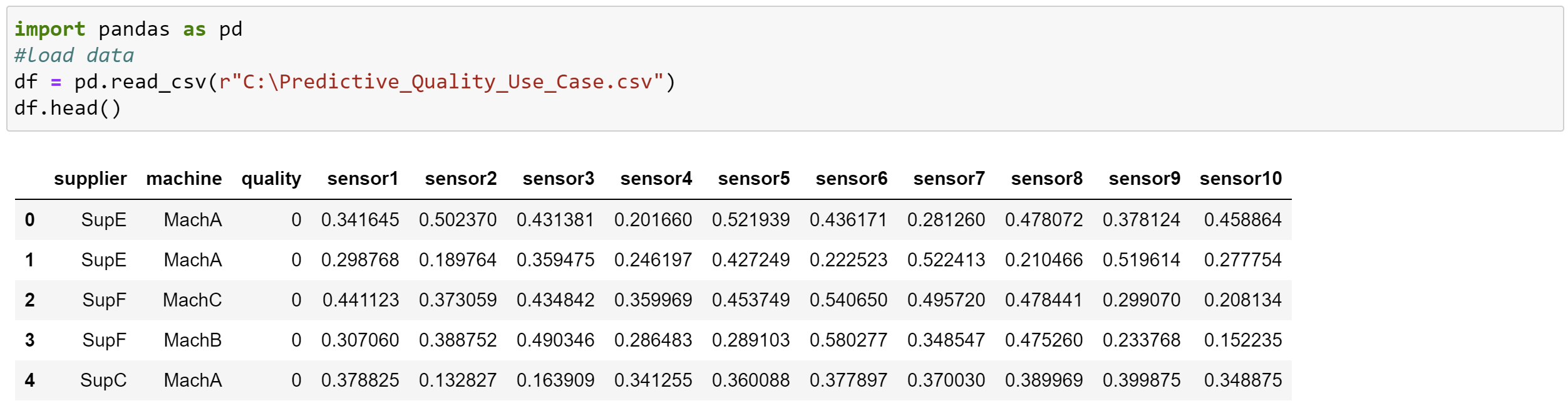Click the code cell's import pandas line

coord(128,29)
